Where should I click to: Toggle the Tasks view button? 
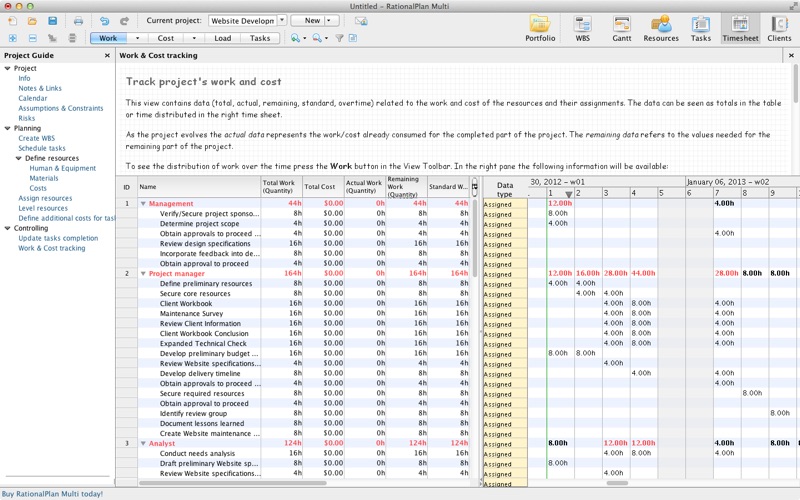259,38
